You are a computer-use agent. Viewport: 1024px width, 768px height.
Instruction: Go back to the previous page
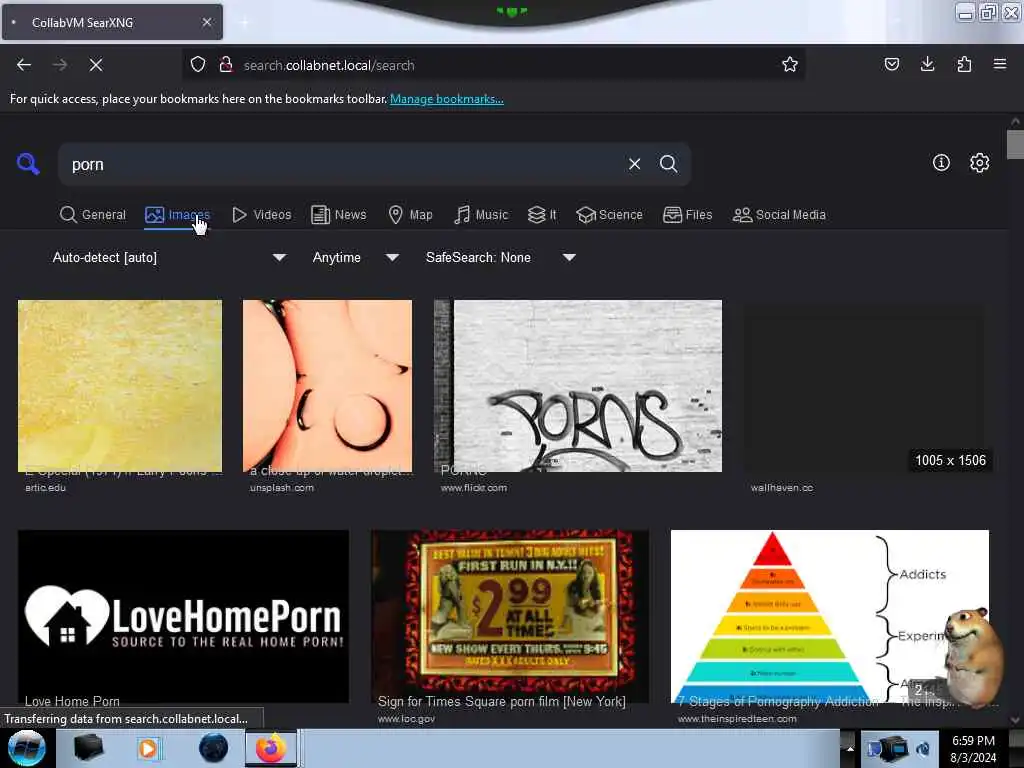(24, 65)
